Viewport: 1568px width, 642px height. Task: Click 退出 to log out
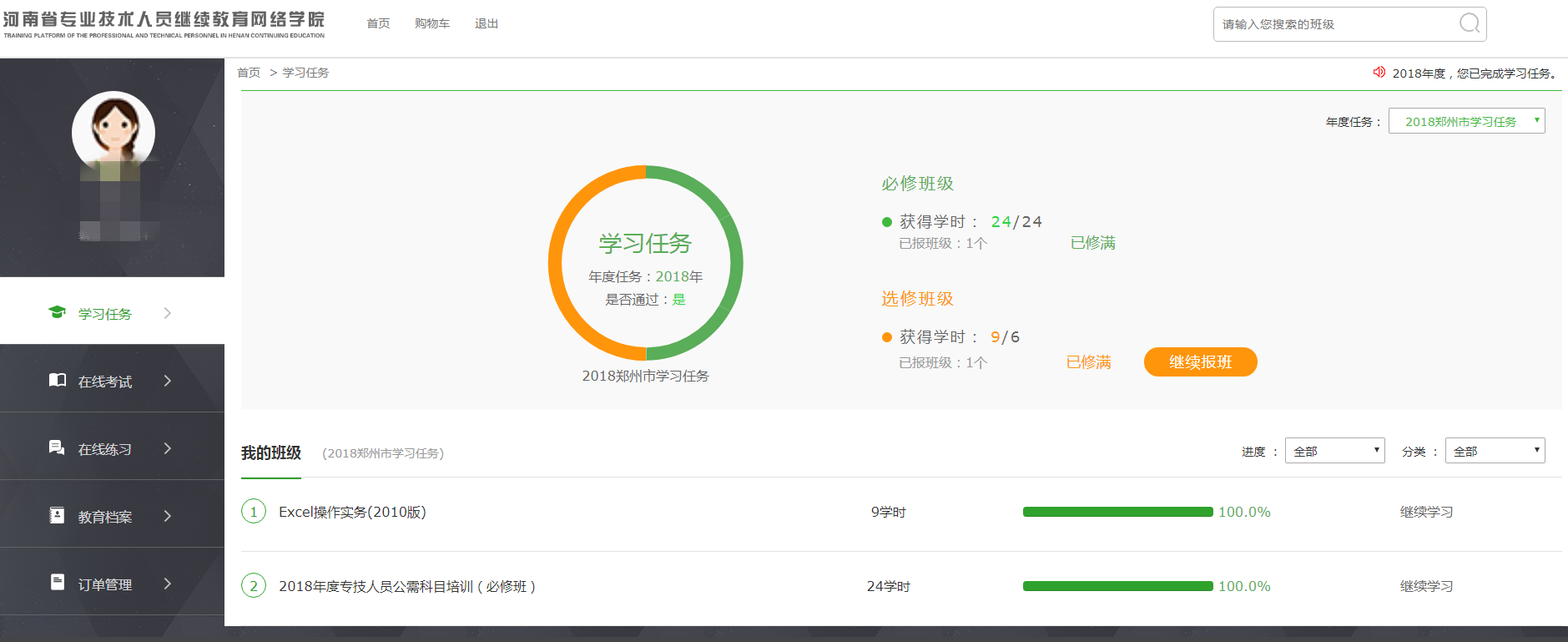coord(487,23)
